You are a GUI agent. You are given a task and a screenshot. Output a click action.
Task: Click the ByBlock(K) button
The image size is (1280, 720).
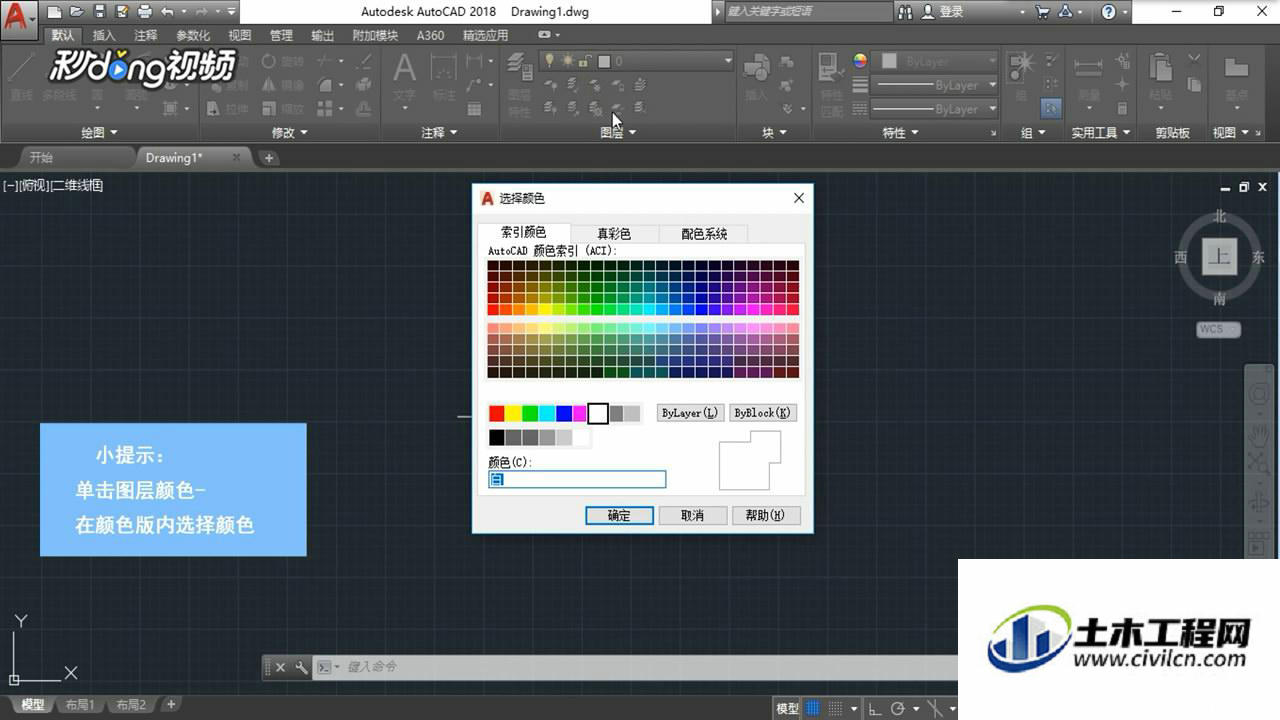click(762, 413)
